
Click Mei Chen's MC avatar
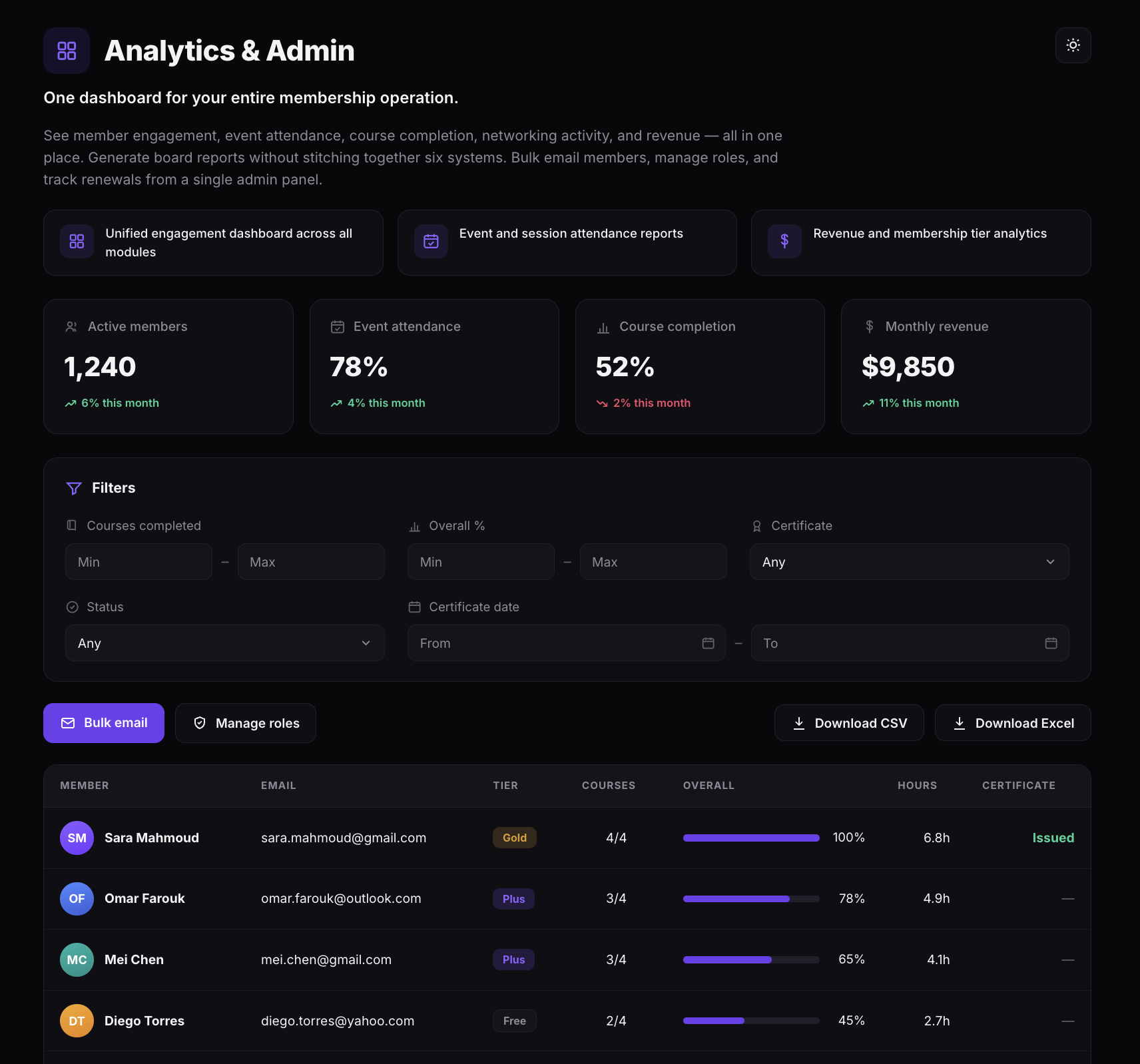click(77, 959)
